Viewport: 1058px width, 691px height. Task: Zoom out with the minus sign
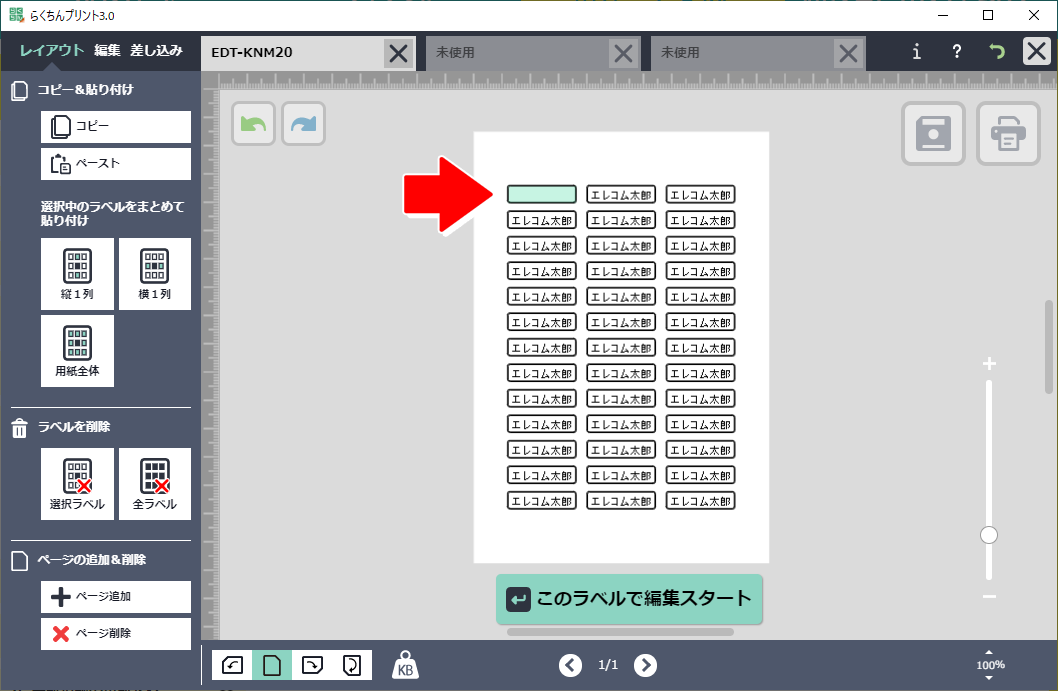(989, 597)
